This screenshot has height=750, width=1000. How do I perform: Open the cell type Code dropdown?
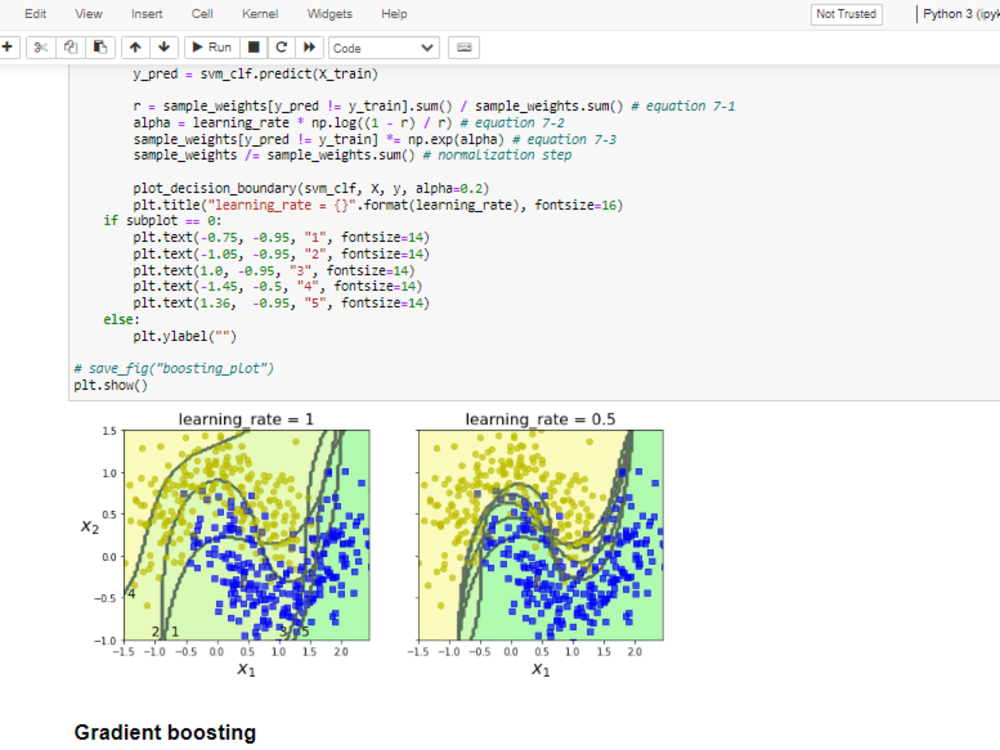click(383, 48)
